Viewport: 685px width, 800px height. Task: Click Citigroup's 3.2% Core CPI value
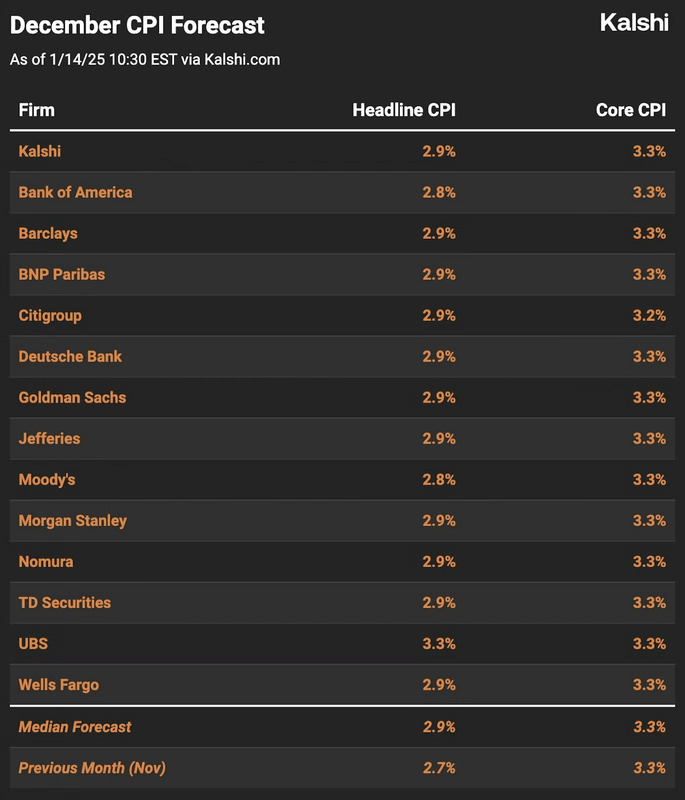(649, 315)
